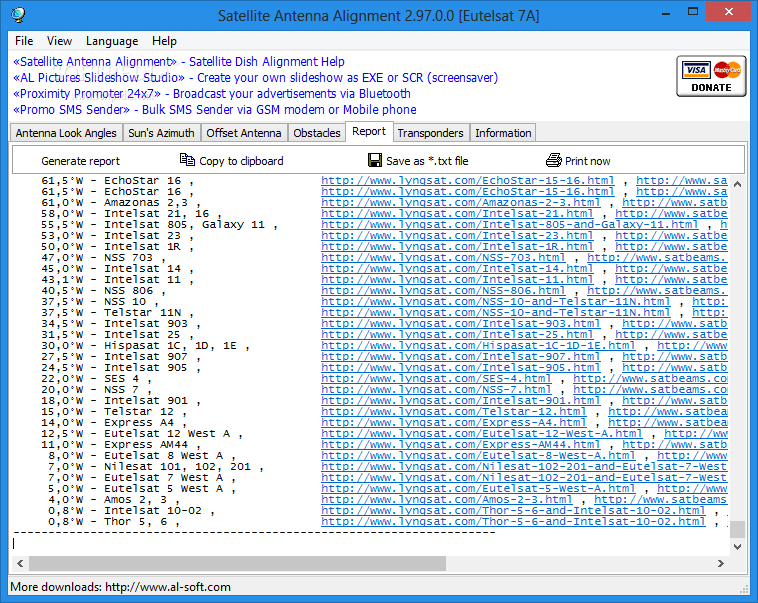Switch to the Sun's Azimuth tab

click(161, 133)
